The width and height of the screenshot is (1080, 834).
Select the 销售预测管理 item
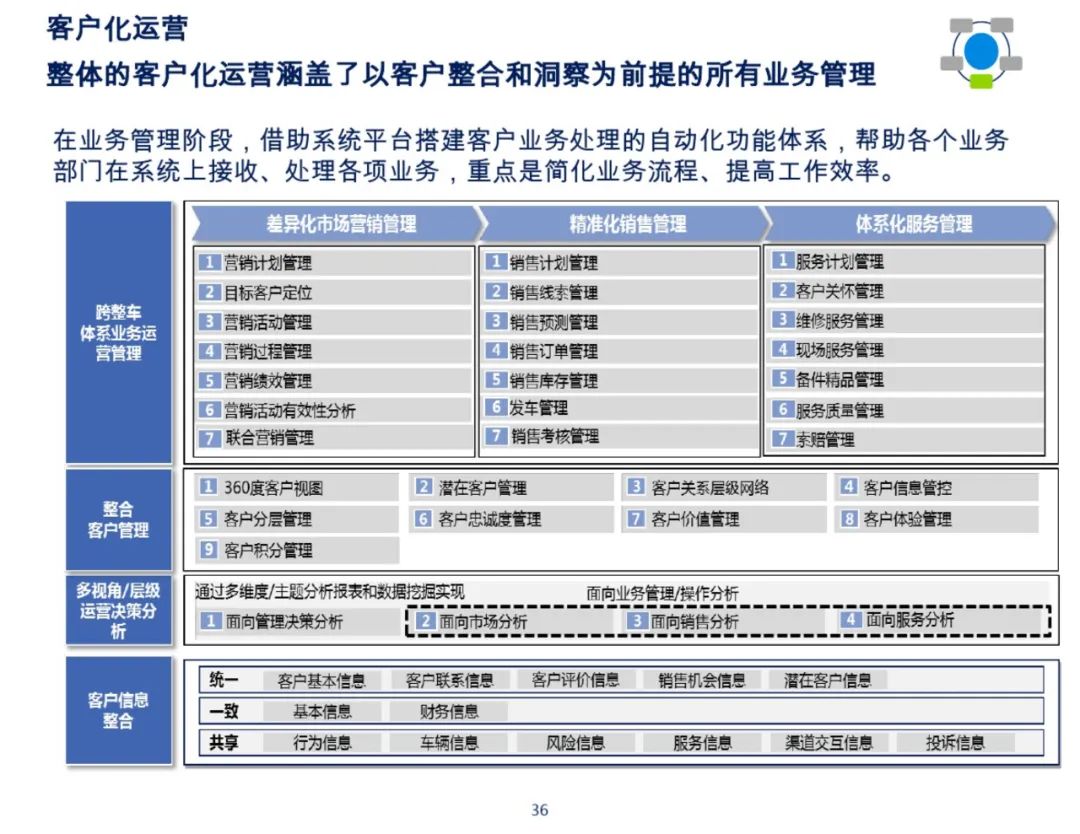(x=620, y=322)
